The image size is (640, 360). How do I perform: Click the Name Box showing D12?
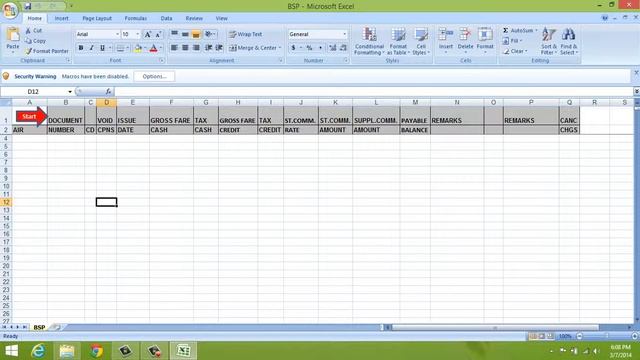click(x=33, y=91)
